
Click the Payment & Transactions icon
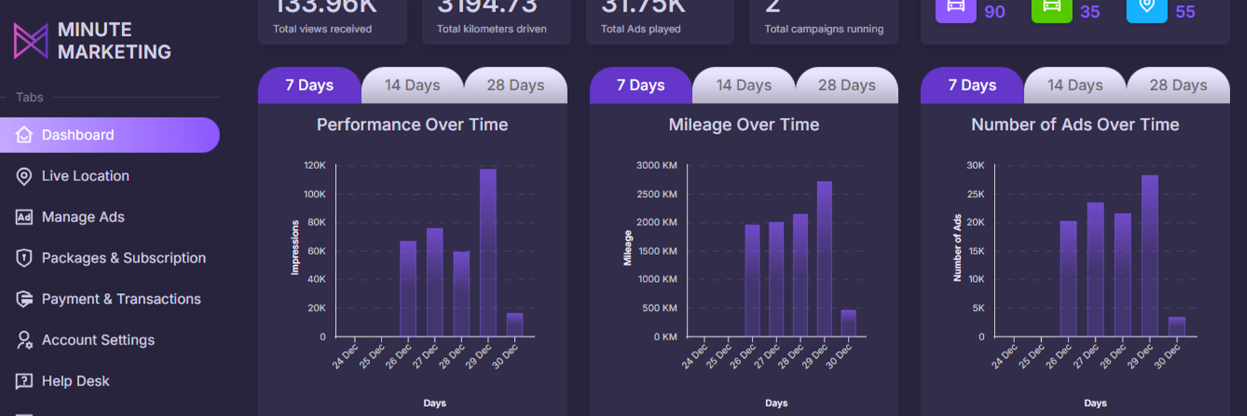tap(24, 299)
